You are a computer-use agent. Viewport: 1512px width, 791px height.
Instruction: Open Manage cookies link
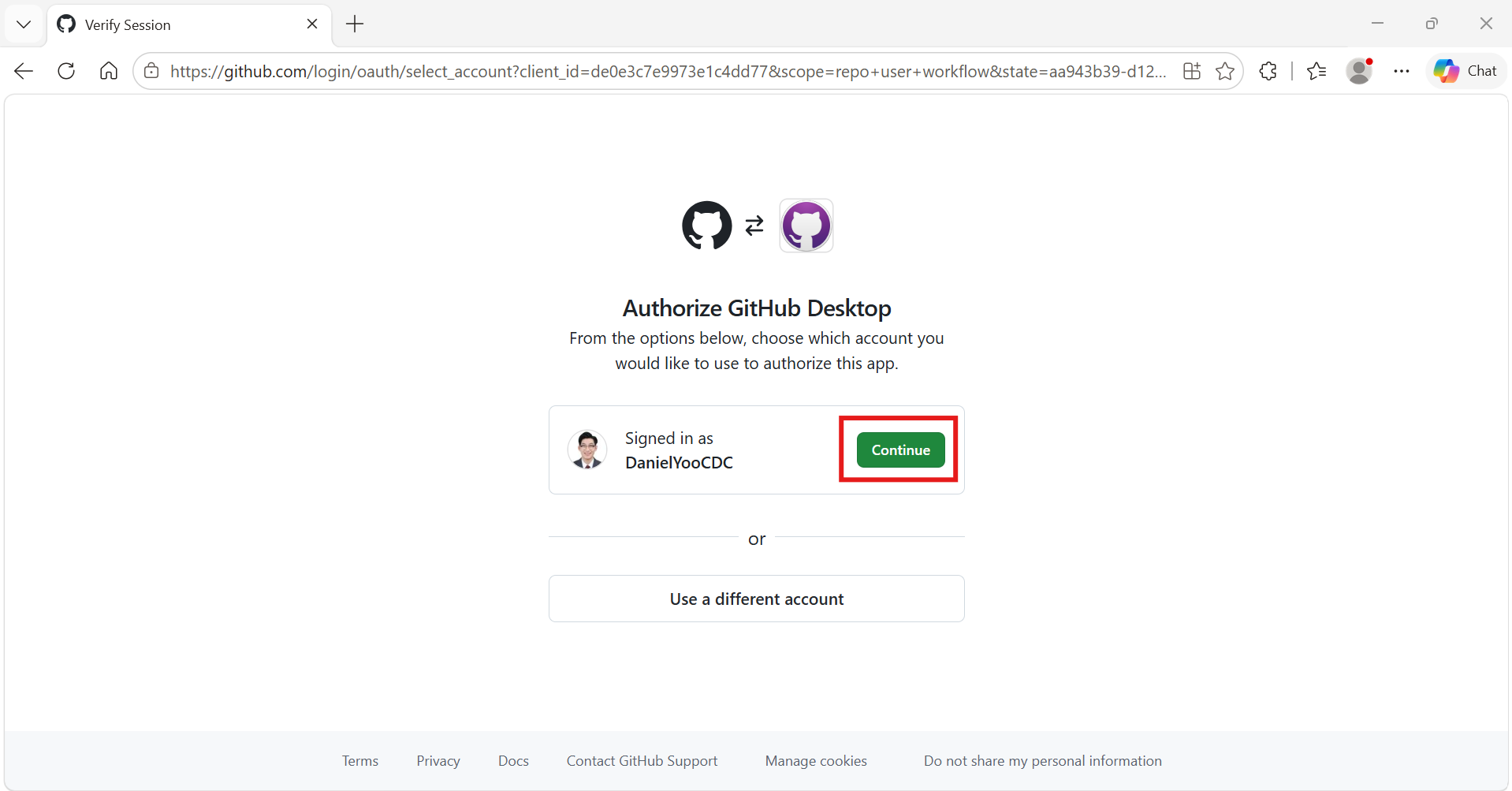click(816, 761)
